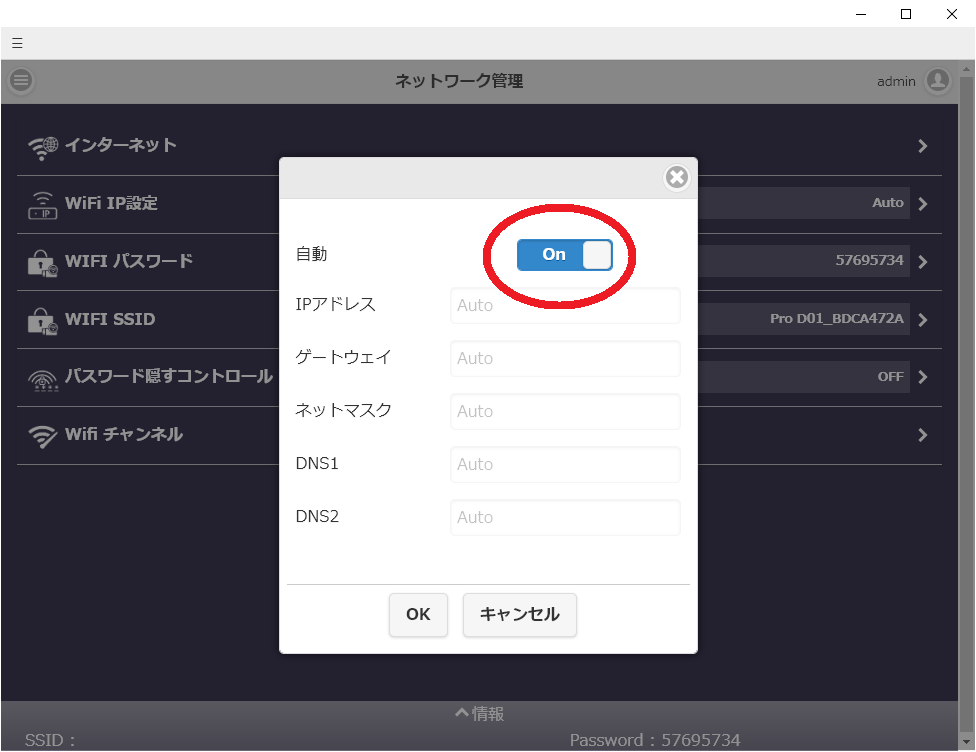
Task: Click the hidden password control icon
Action: (43, 378)
